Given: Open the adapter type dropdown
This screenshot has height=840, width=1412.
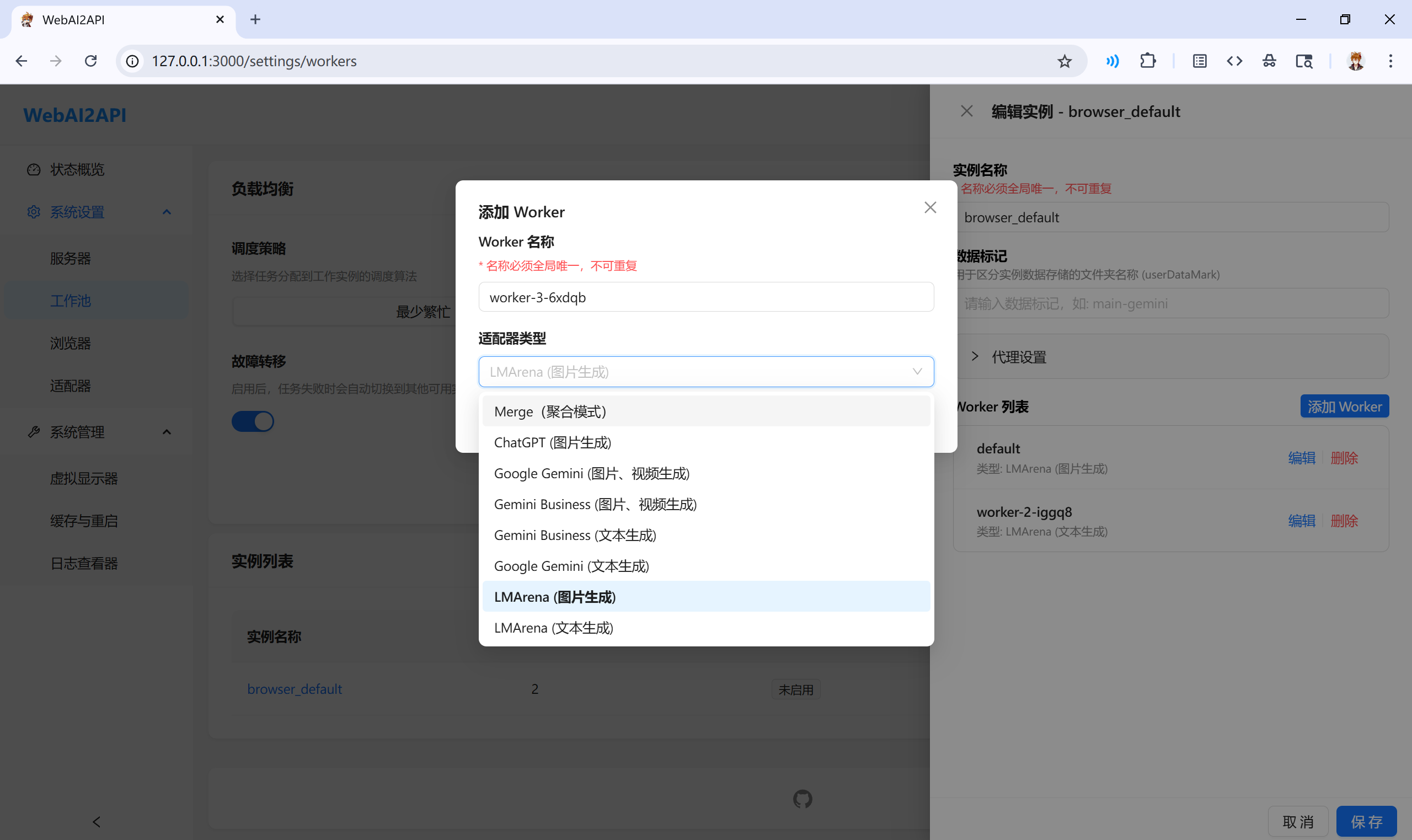Looking at the screenshot, I should point(705,372).
